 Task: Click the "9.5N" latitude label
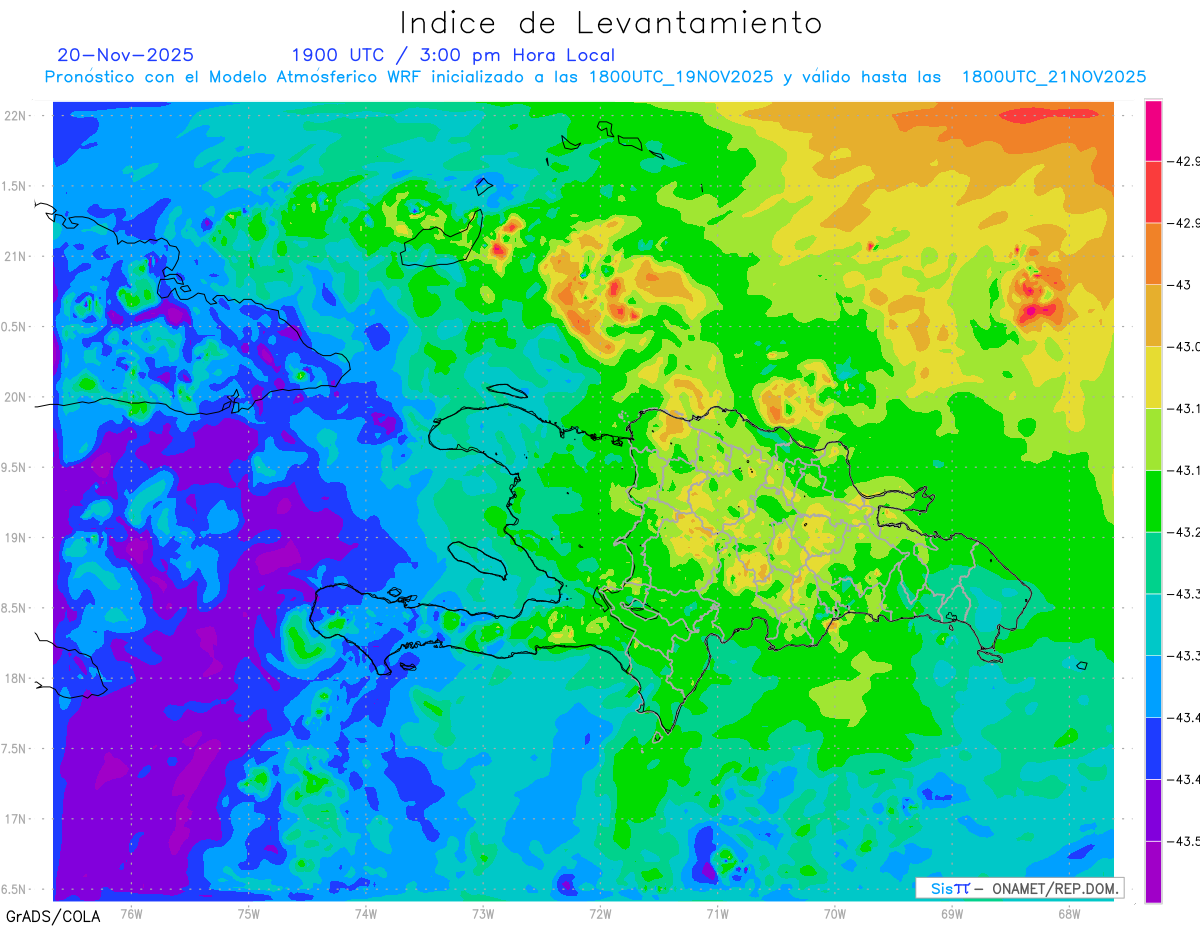[14, 467]
